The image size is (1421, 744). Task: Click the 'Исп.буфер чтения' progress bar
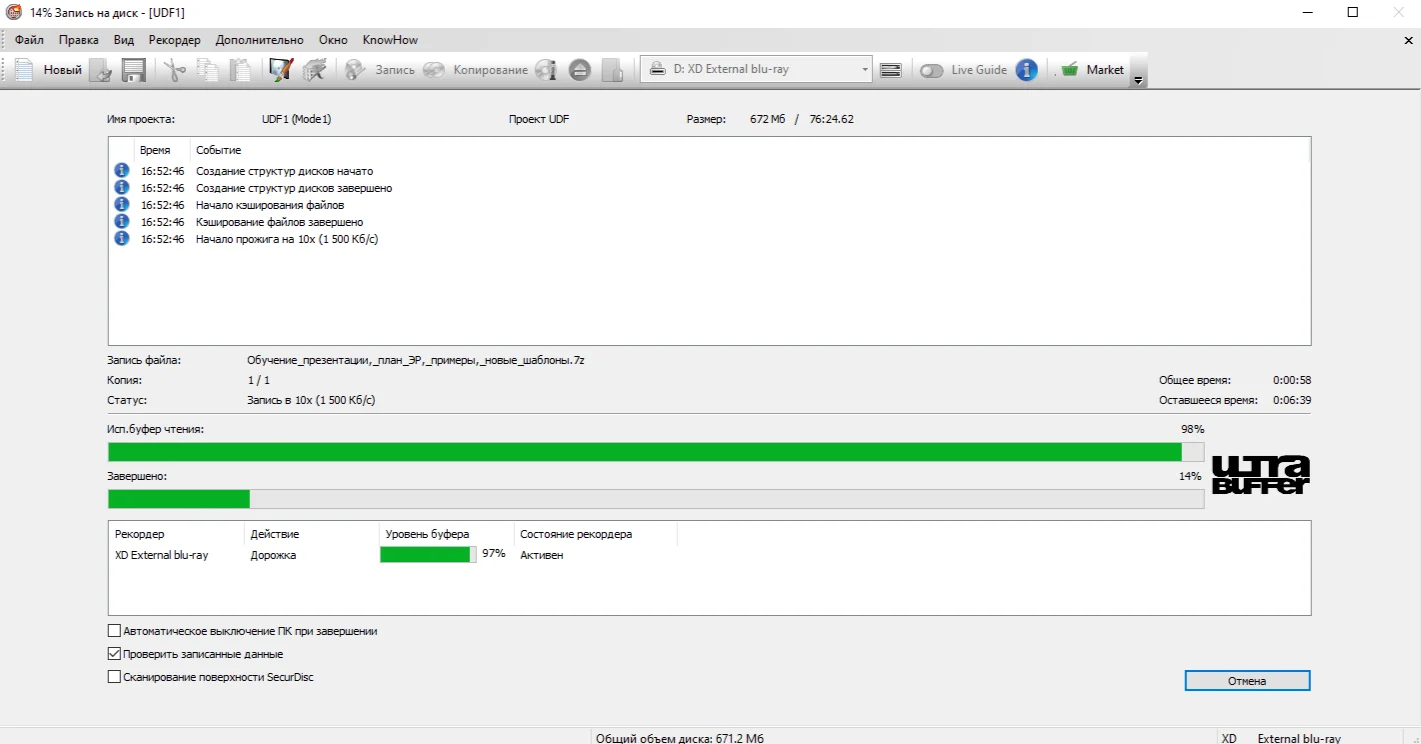point(656,452)
